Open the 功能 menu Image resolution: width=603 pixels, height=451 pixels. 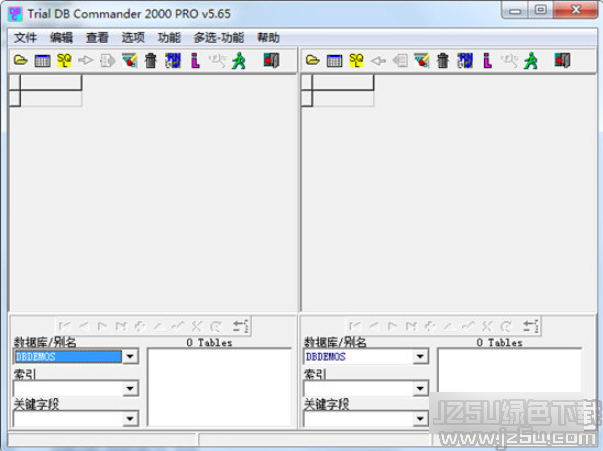(169, 38)
